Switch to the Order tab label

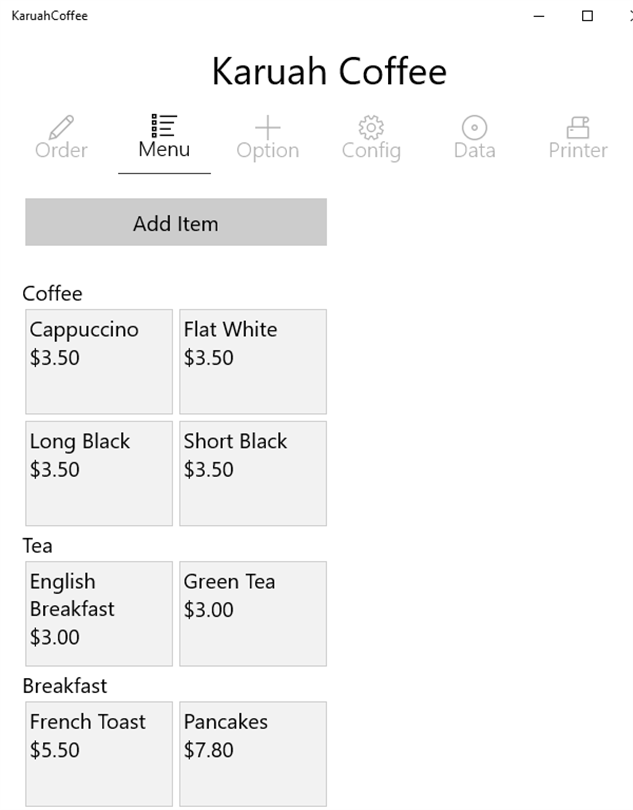(x=61, y=151)
